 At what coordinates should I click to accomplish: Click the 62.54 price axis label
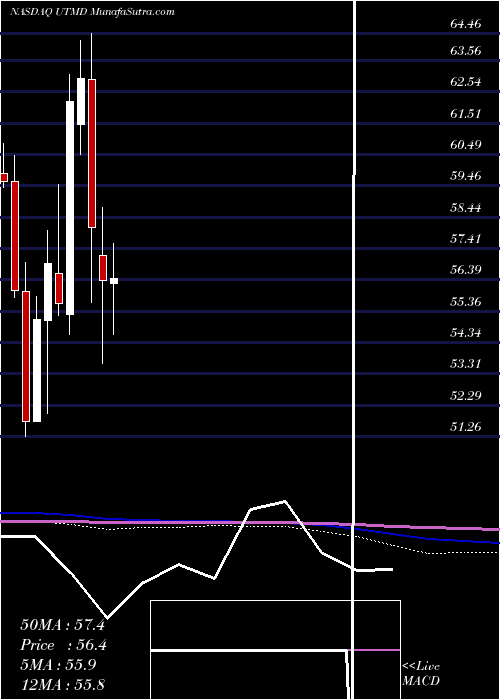tap(466, 82)
